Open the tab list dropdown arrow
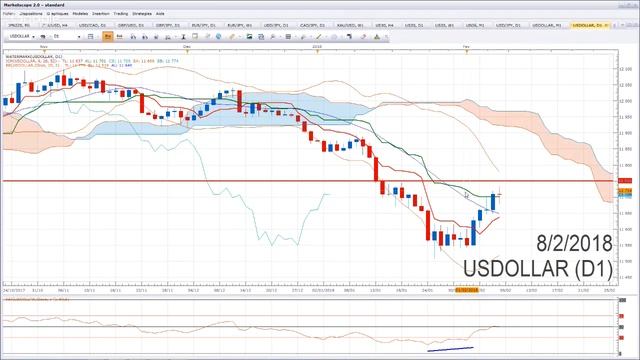Viewport: 640px width, 360px height. 622,25
